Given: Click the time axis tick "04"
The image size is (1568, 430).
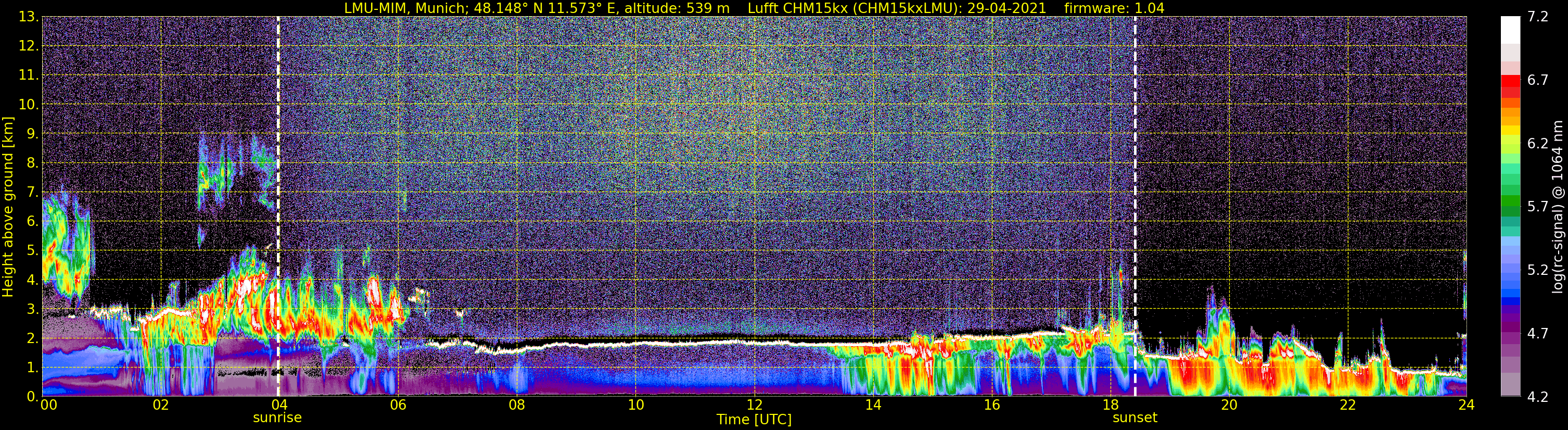Looking at the screenshot, I should [279, 406].
